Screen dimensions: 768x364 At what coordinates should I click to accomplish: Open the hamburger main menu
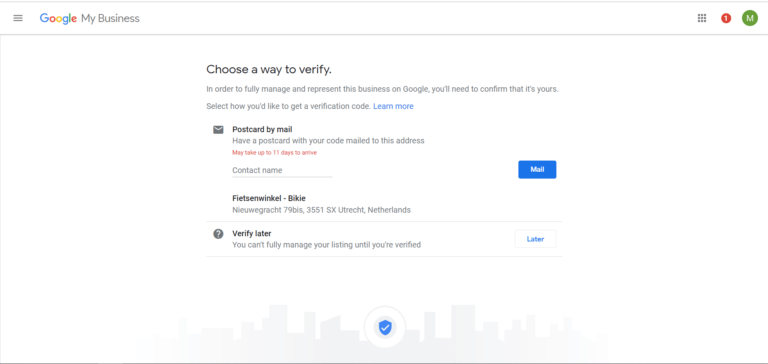(x=18, y=18)
